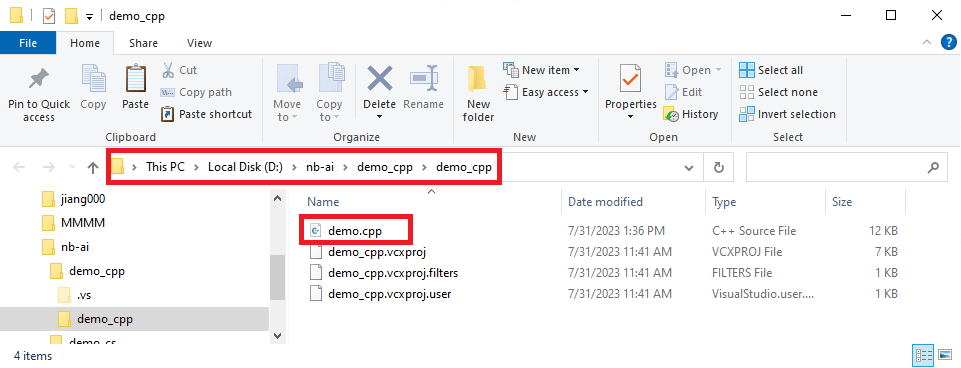This screenshot has width=961, height=368.
Task: Collapse the ribbon with the chevron
Action: [x=926, y=42]
